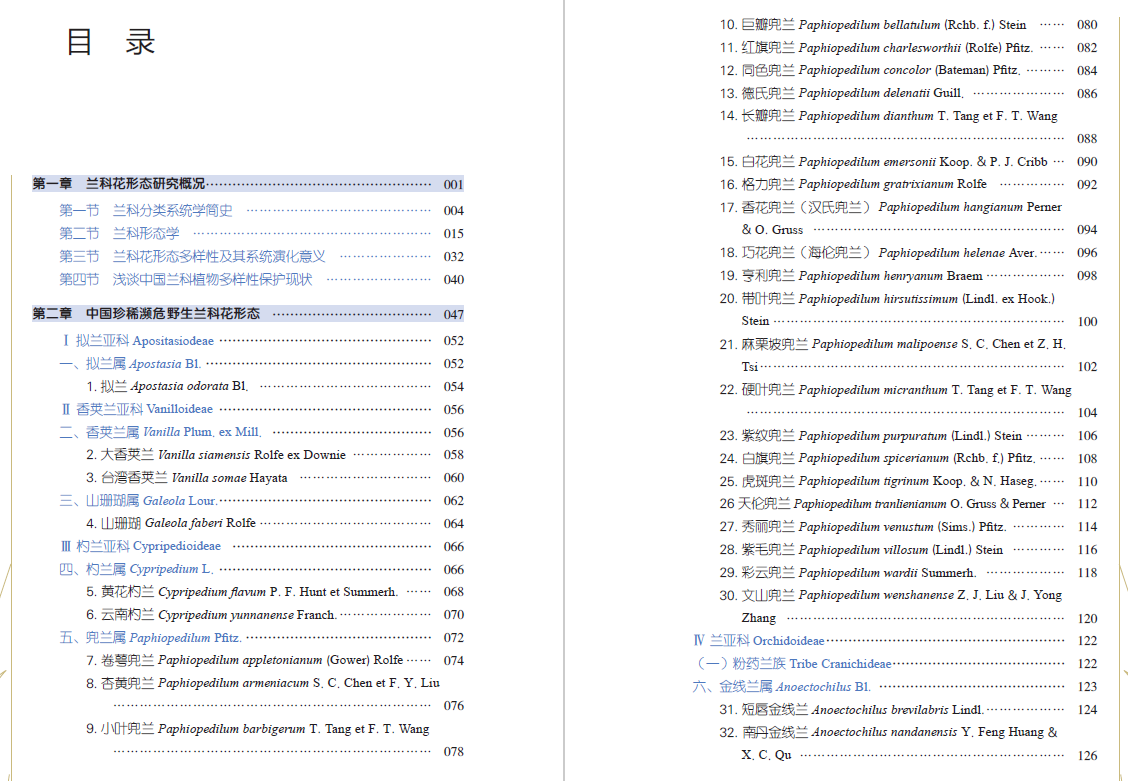This screenshot has height=781, width=1128.
Task: Select 15. 白花兜兰 Paphiopedilum emersonii entry
Action: click(908, 162)
